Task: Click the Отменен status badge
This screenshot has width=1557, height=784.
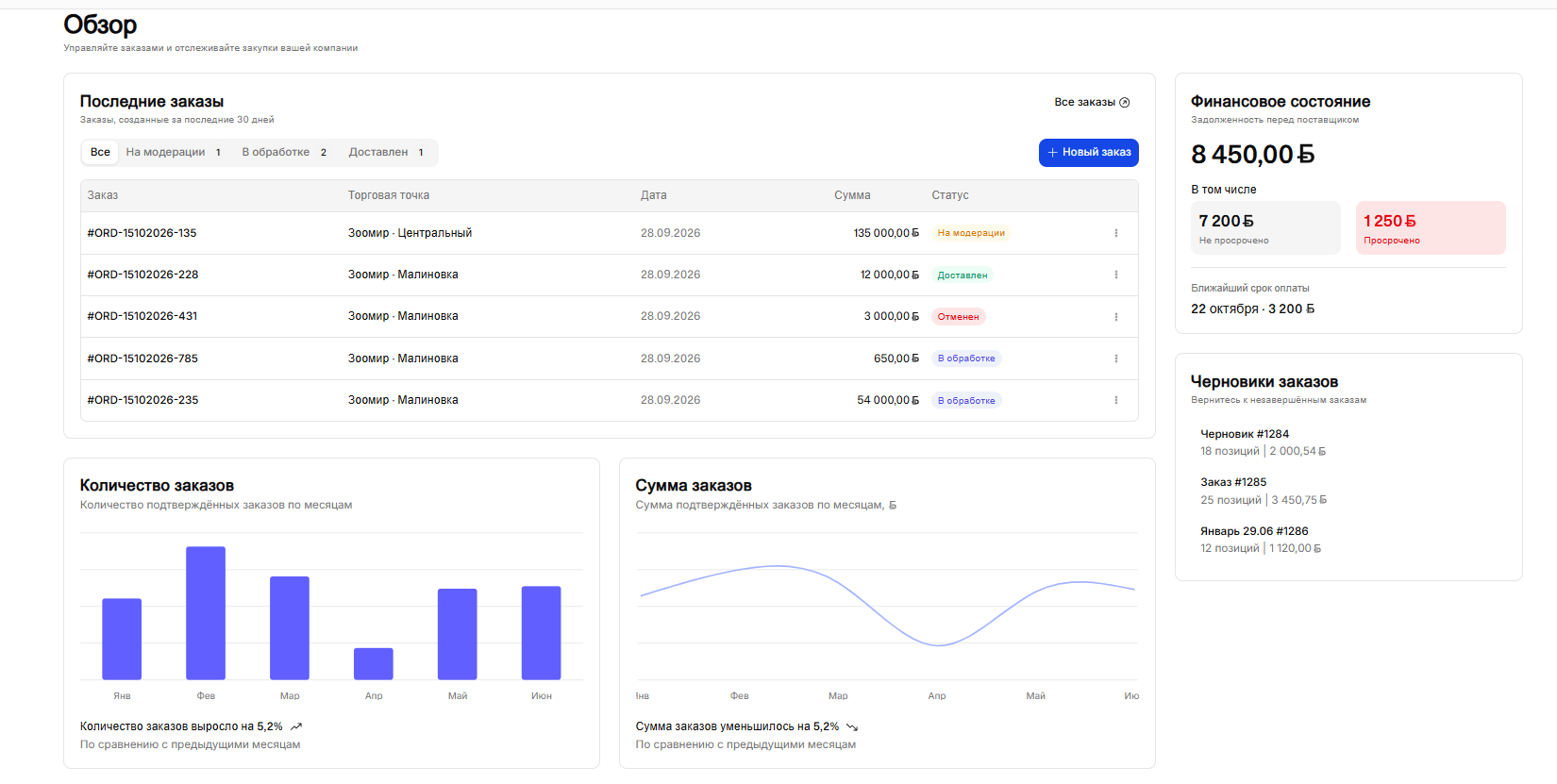Action: click(959, 317)
